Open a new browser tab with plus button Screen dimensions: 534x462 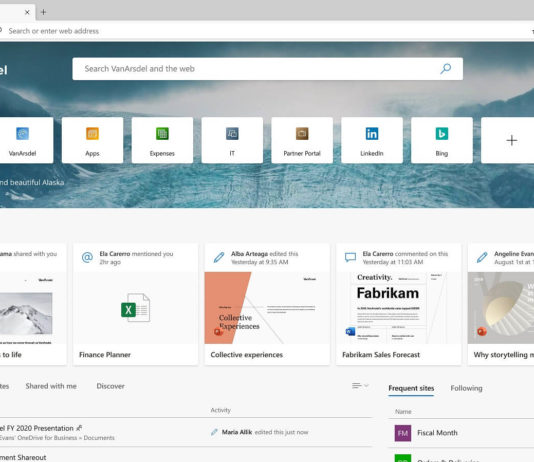click(x=43, y=12)
